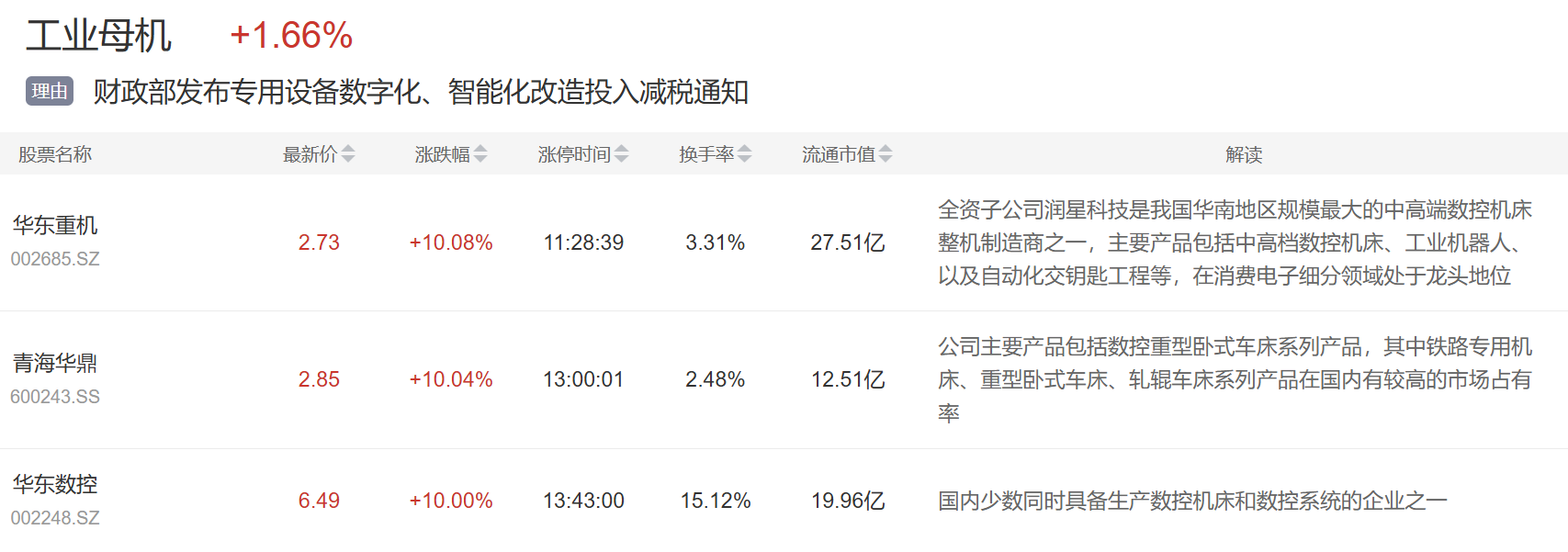Click the 财政部 reason headline text

coord(421,92)
